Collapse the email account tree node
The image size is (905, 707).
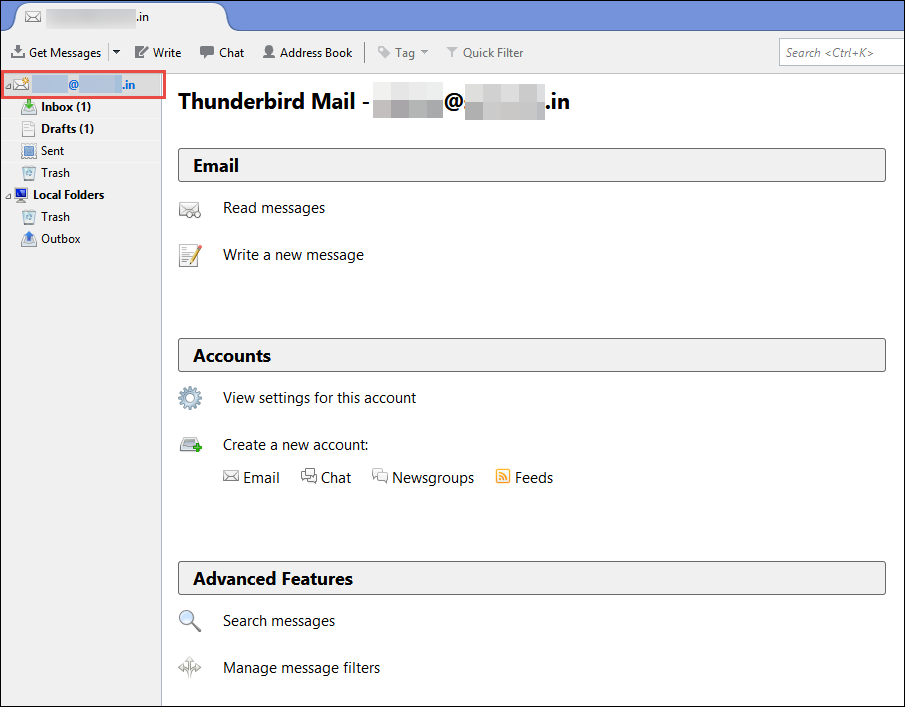click(x=8, y=86)
